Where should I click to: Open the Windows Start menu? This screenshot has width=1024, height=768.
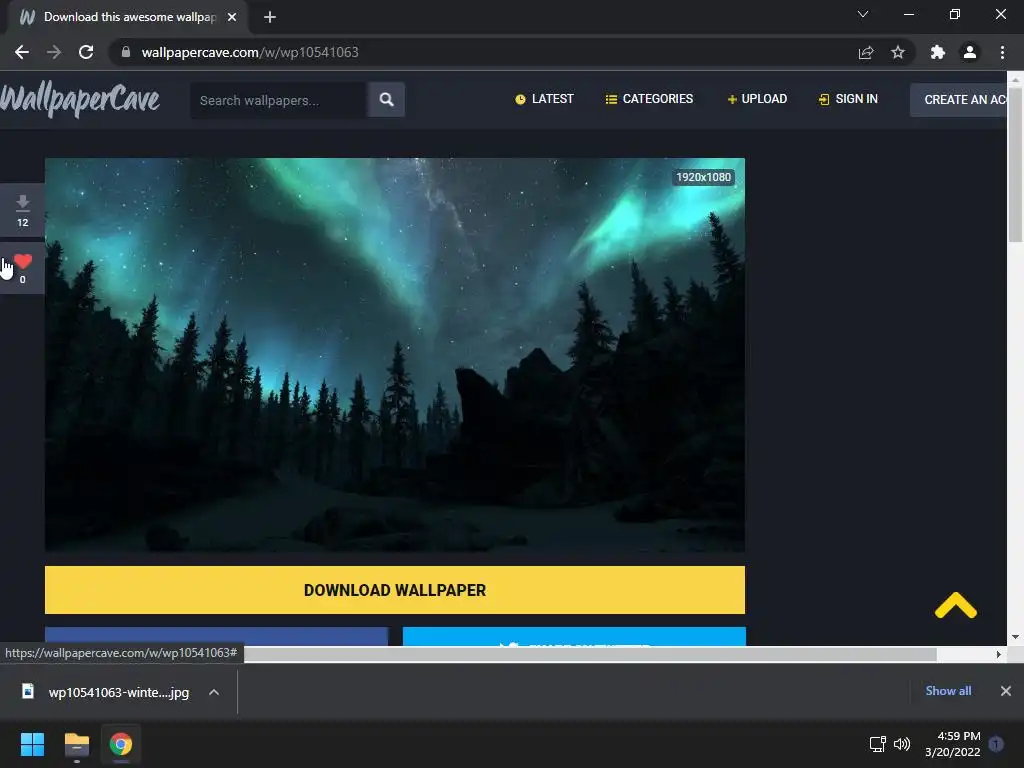pos(32,744)
